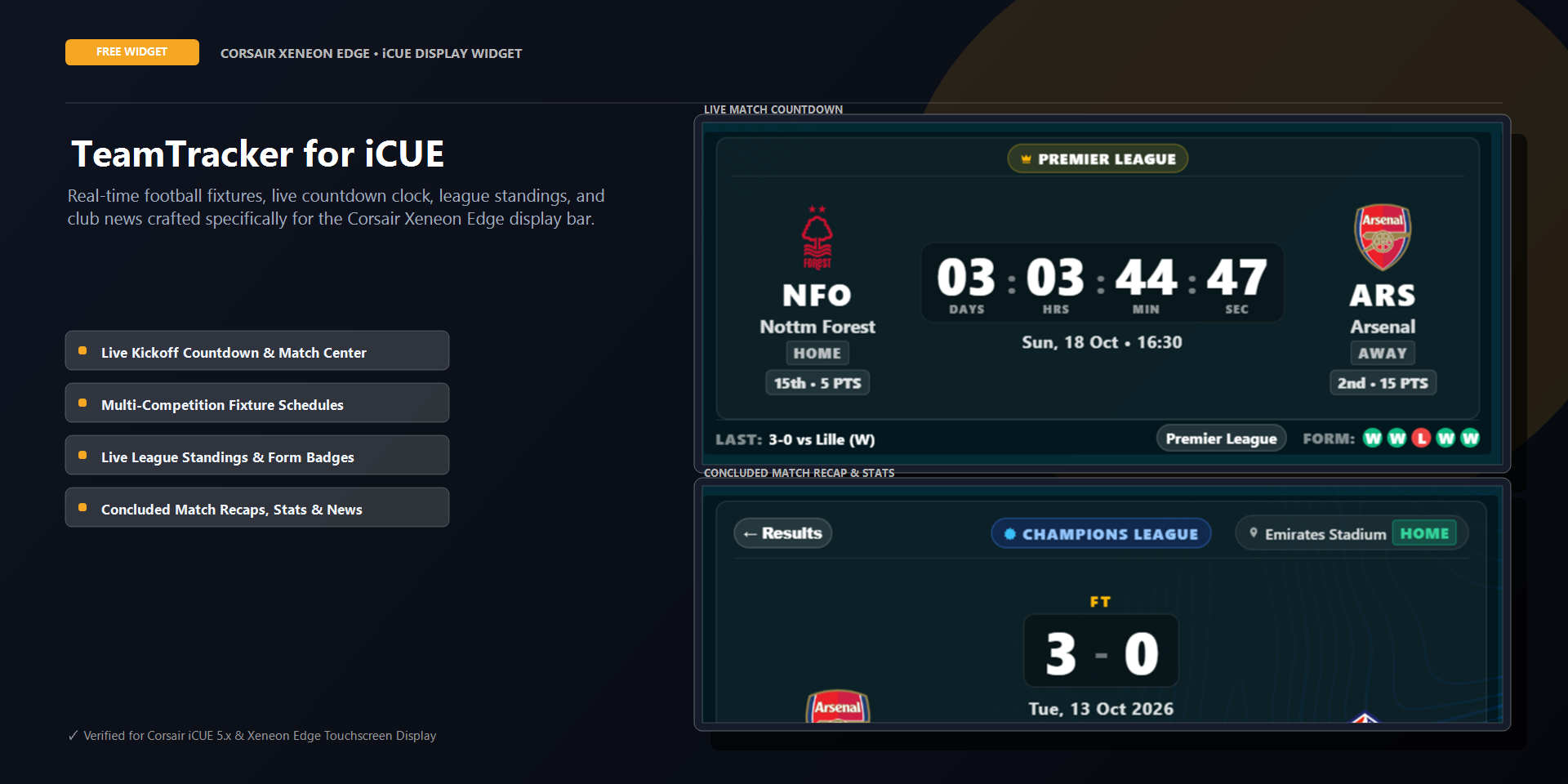
Task: Click the green HOME tag beside Emirates Stadium
Action: click(x=1424, y=533)
